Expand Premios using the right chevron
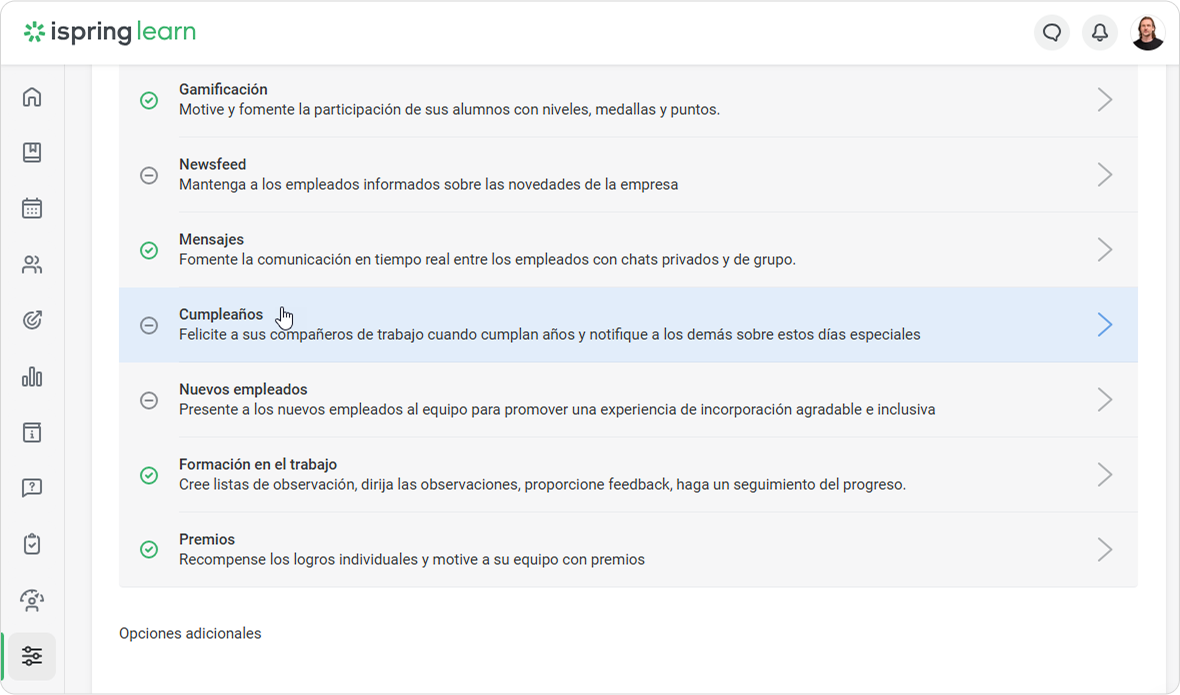Viewport: 1180px width, 695px height. pos(1104,550)
